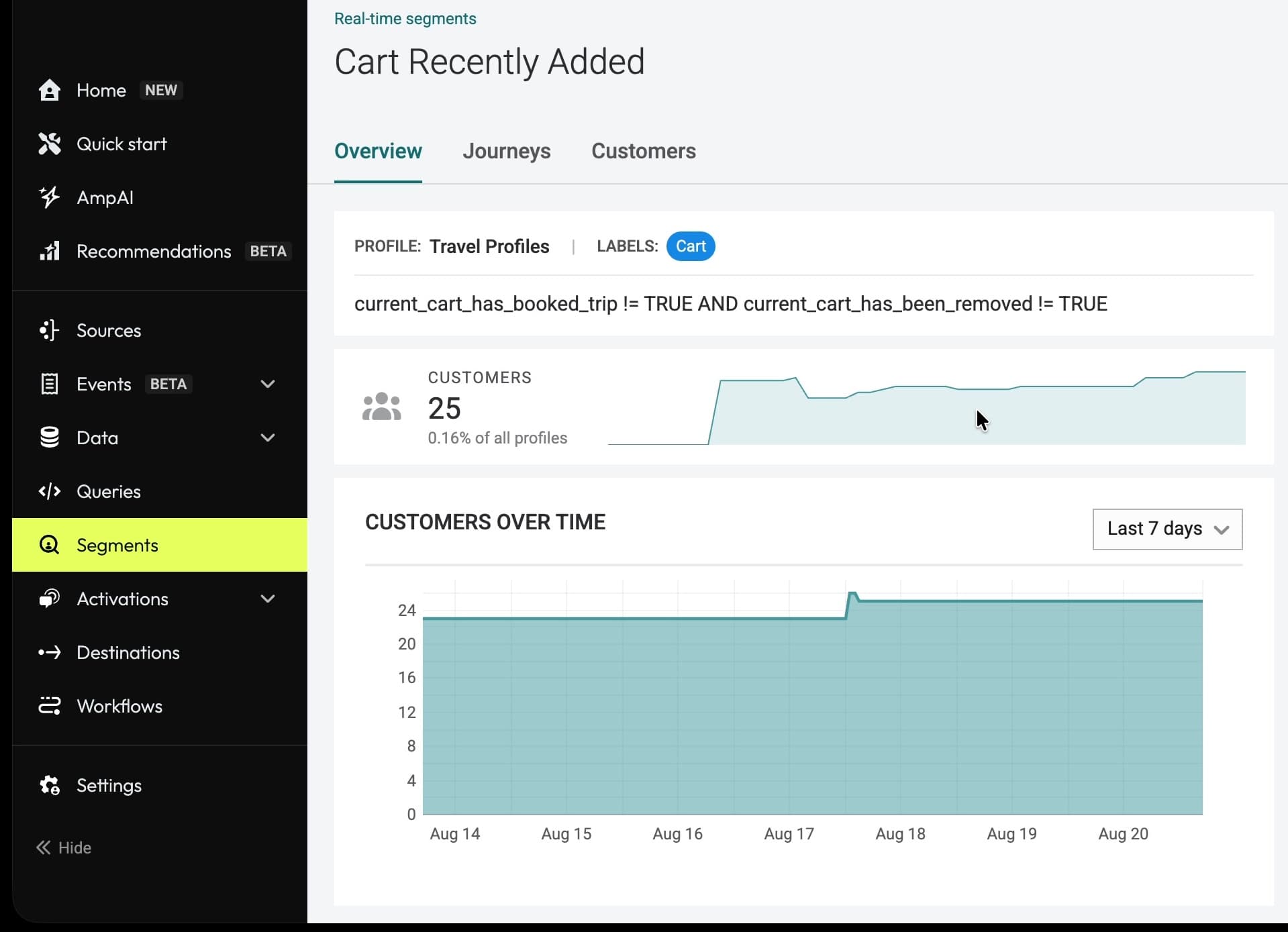The width and height of the screenshot is (1288, 932).
Task: Open Events in the sidebar
Action: coord(160,384)
